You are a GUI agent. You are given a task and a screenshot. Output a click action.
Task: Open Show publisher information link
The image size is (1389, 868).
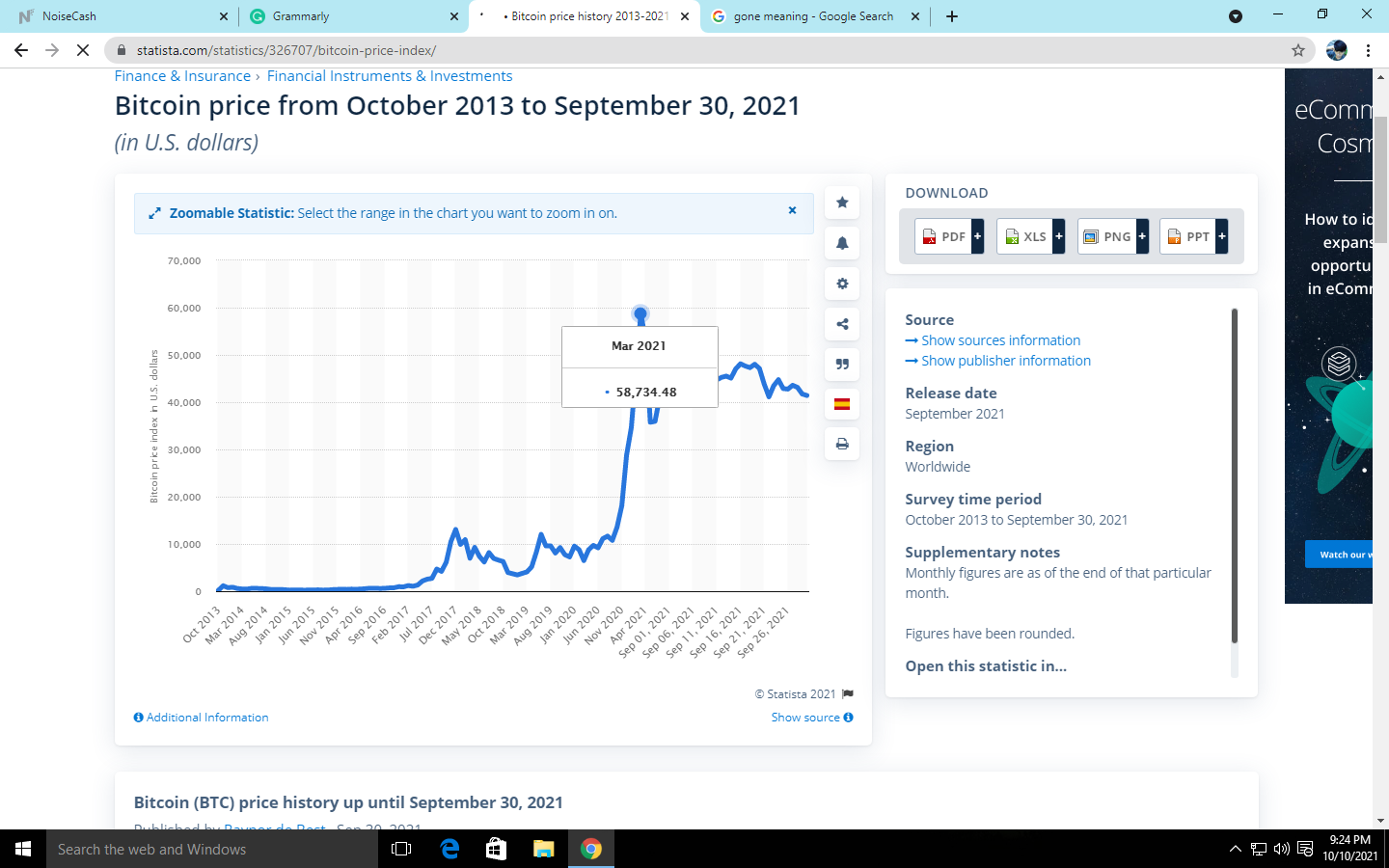998,361
